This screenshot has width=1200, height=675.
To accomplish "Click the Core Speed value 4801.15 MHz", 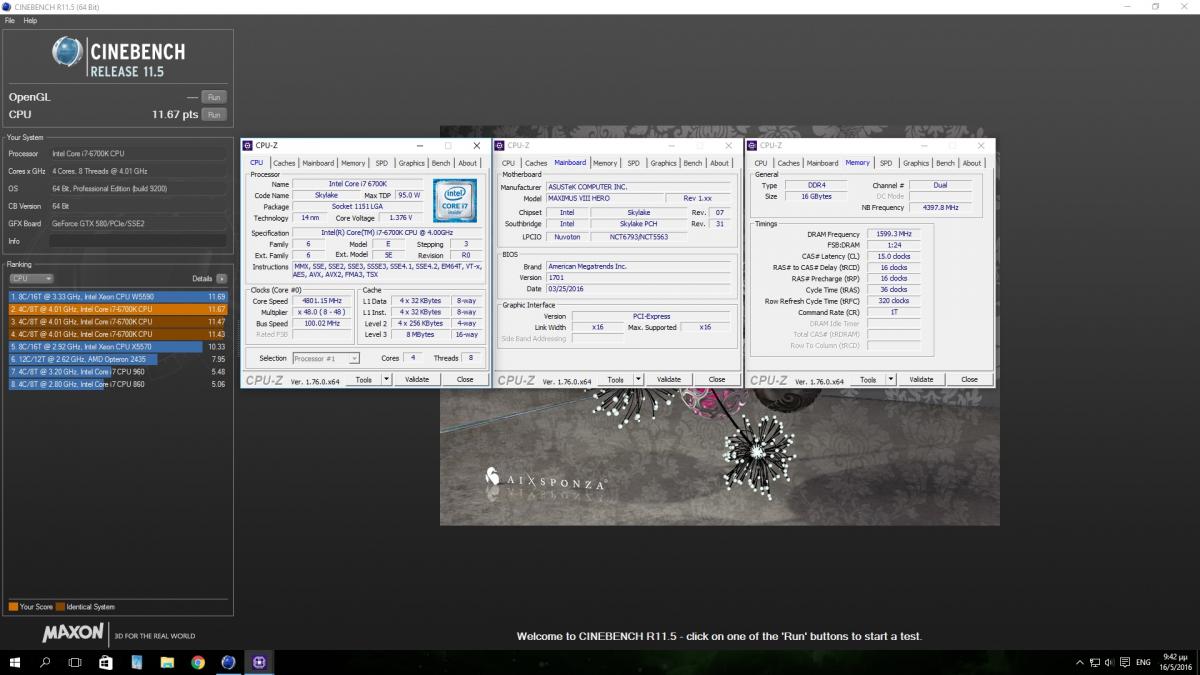I will click(321, 301).
